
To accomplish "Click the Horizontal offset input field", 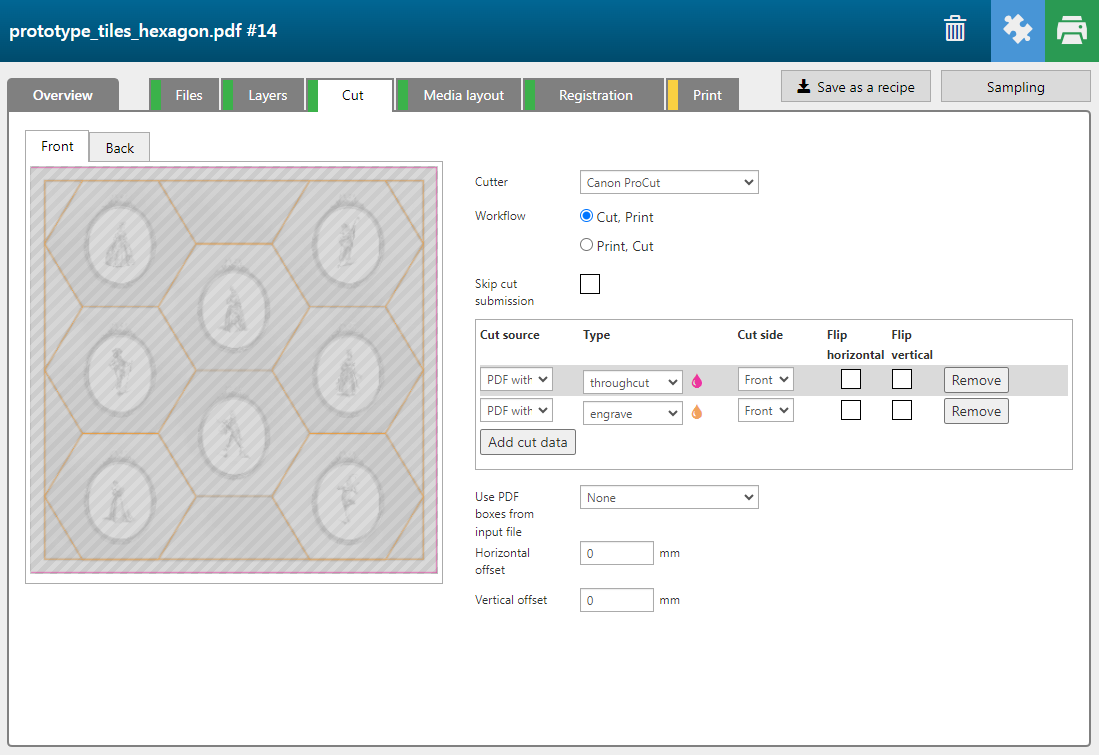I will click(x=617, y=554).
